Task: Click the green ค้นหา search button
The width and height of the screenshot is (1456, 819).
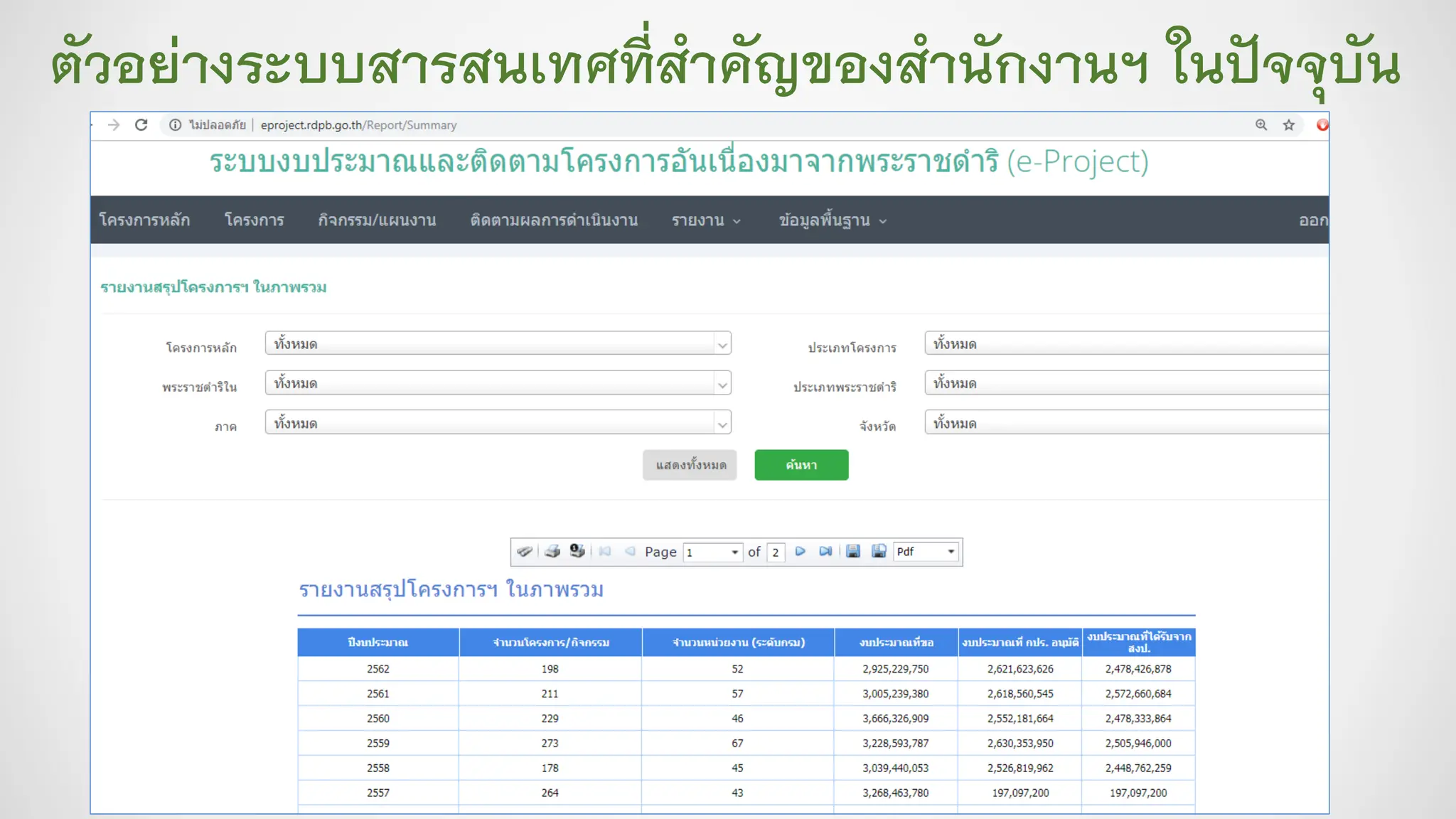Action: (x=801, y=465)
